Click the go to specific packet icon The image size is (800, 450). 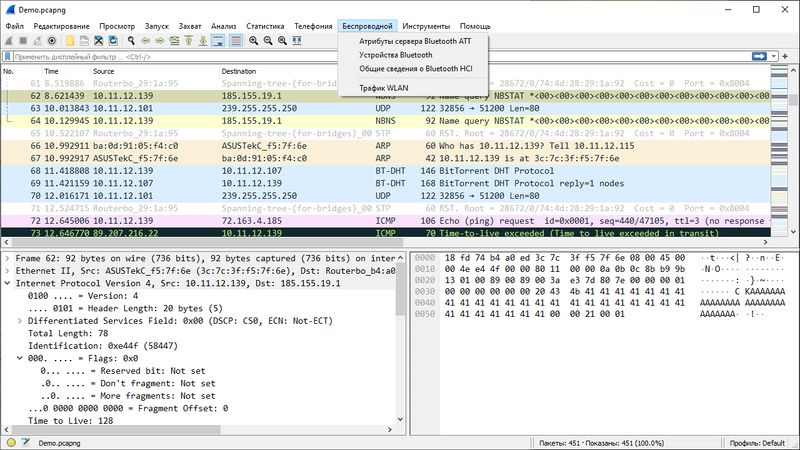[174, 41]
